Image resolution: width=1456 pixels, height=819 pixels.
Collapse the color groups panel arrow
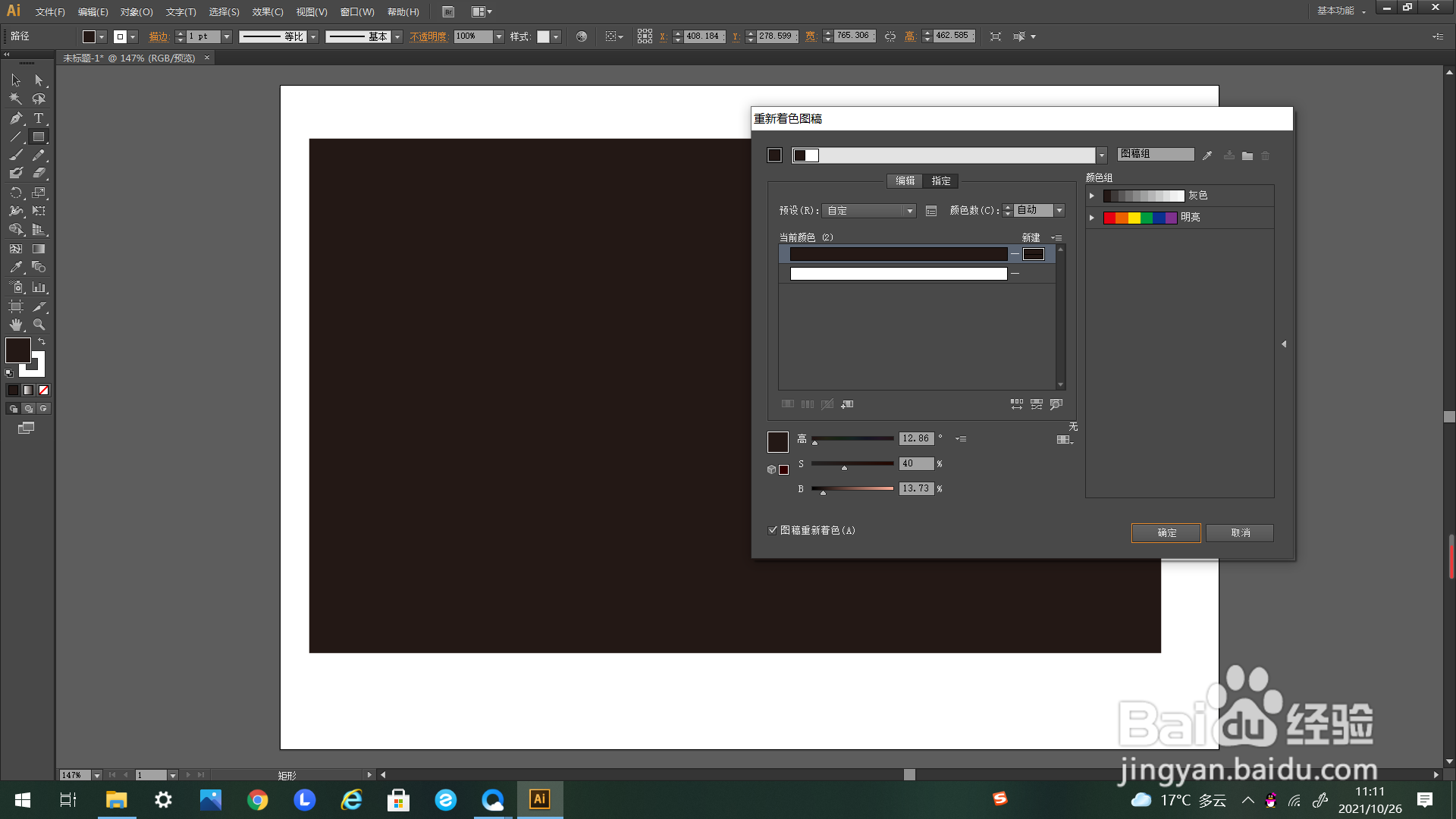click(1284, 344)
